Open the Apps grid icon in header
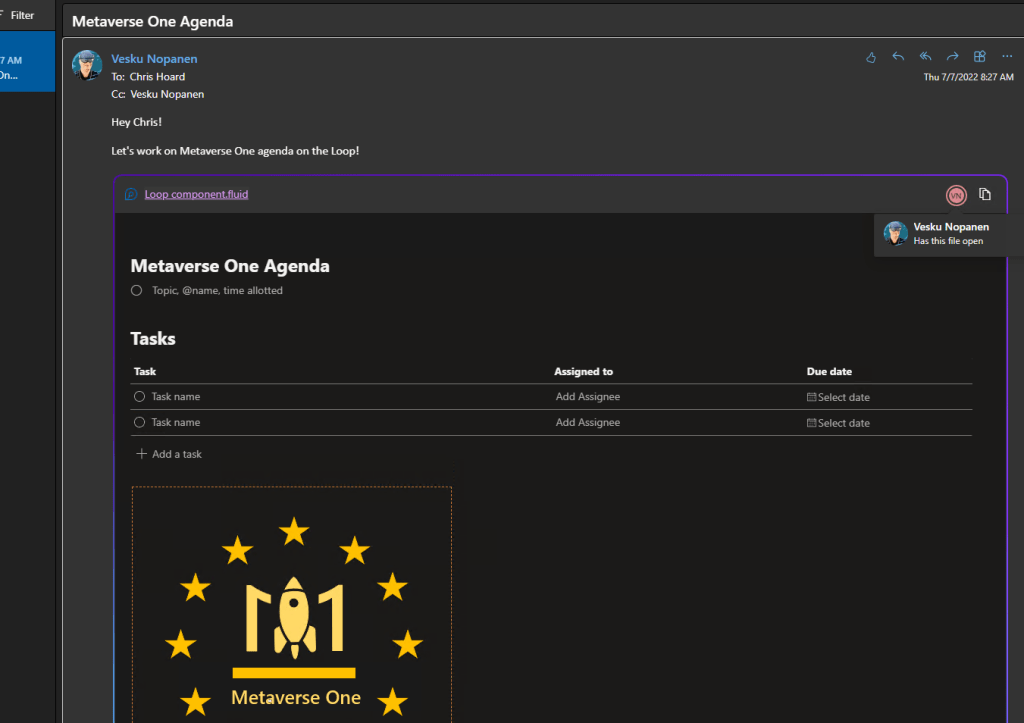The width and height of the screenshot is (1024, 723). tap(980, 57)
